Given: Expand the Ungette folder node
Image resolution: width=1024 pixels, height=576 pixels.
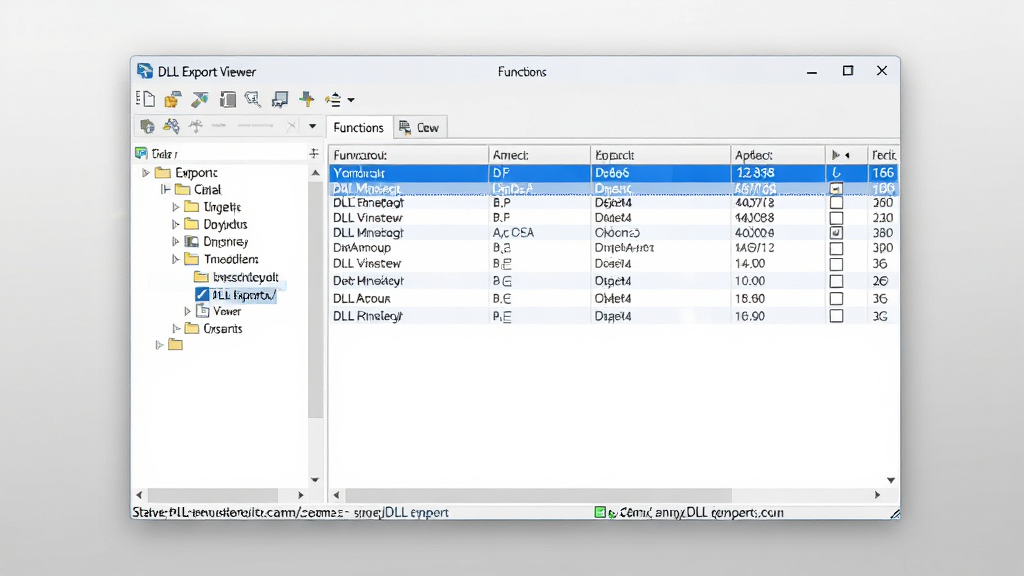Looking at the screenshot, I should click(x=176, y=207).
